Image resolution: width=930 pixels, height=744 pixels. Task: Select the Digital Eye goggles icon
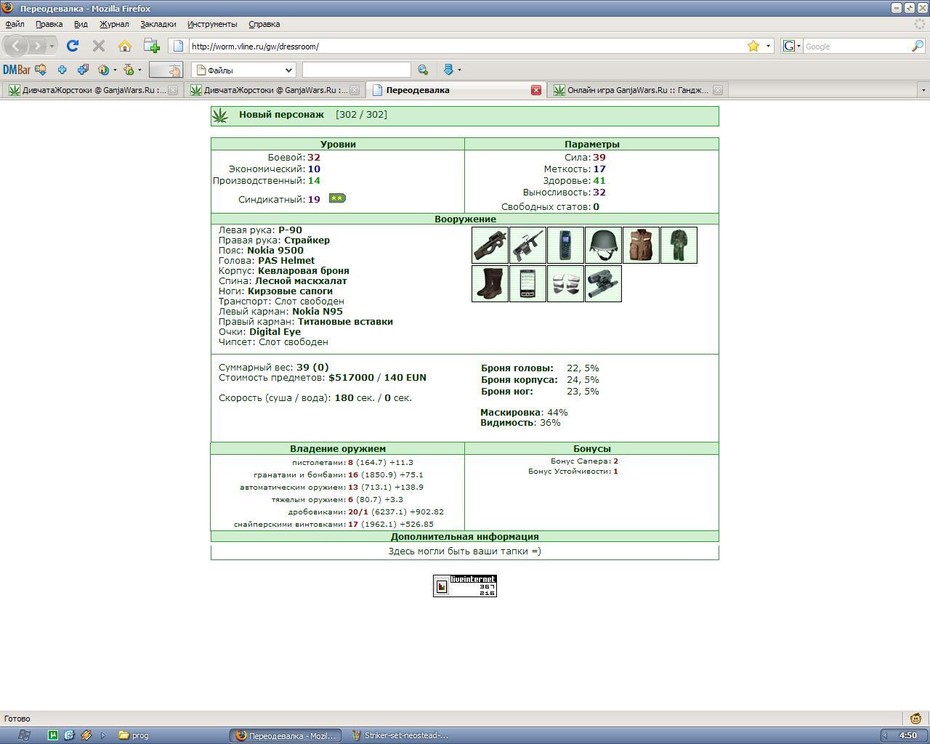pos(603,284)
